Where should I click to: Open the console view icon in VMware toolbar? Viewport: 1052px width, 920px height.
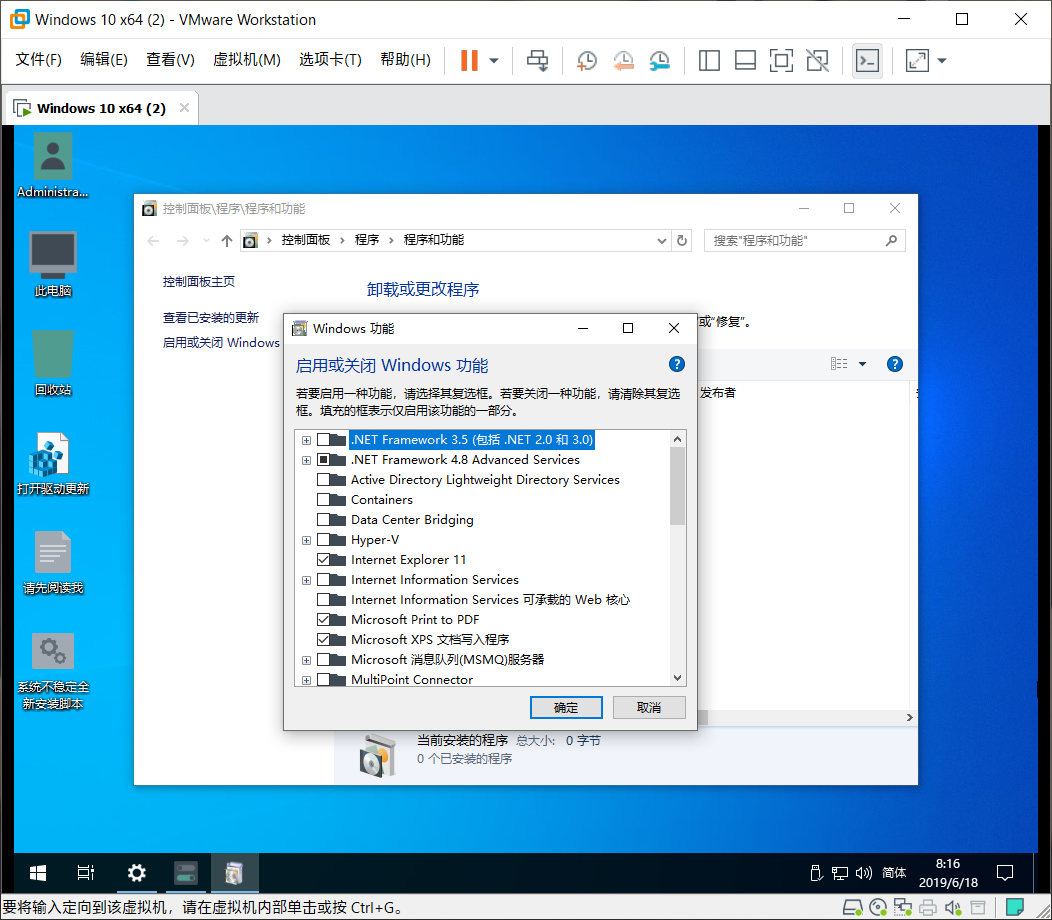pyautogui.click(x=867, y=60)
